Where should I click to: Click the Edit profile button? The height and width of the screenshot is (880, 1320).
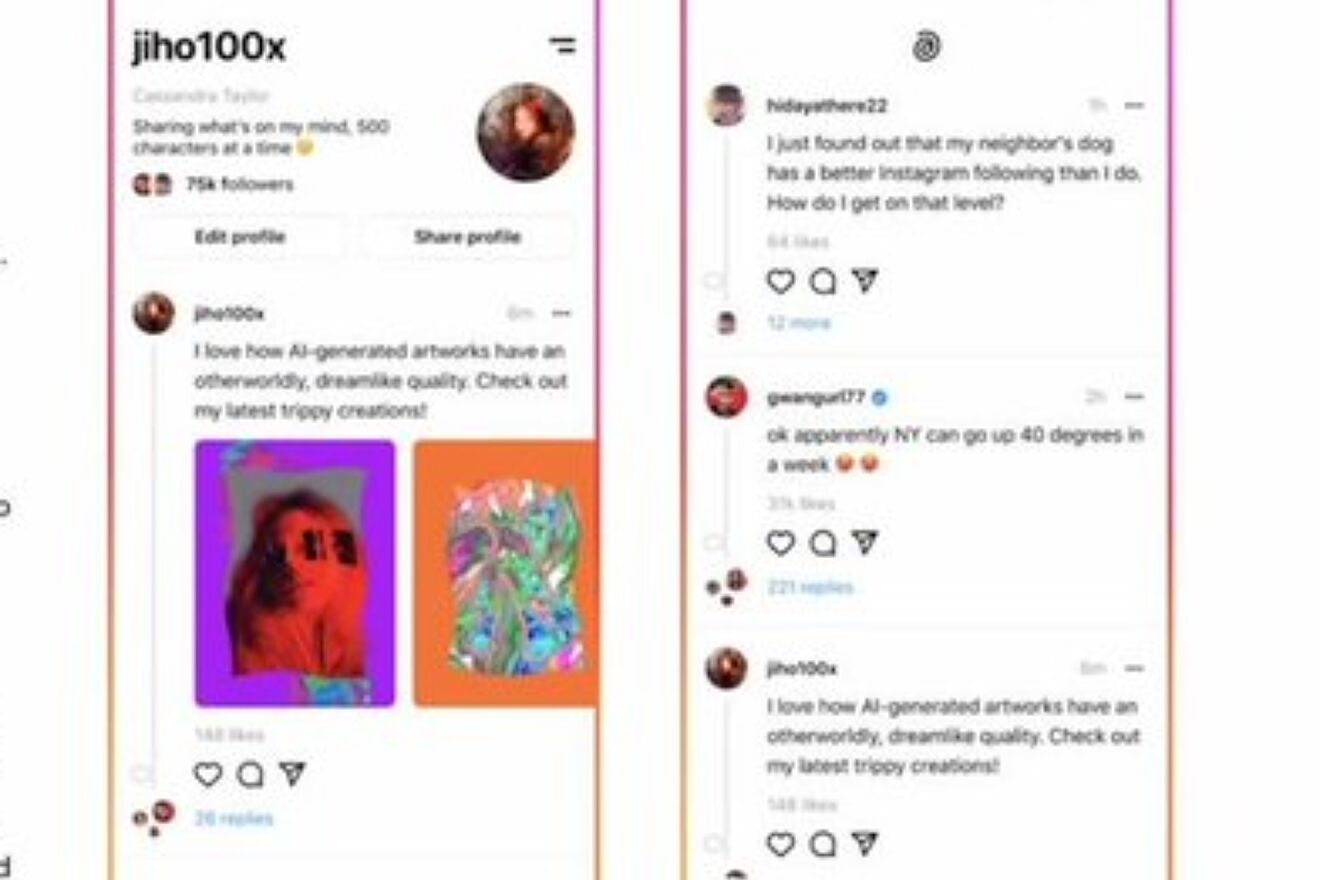pos(240,237)
